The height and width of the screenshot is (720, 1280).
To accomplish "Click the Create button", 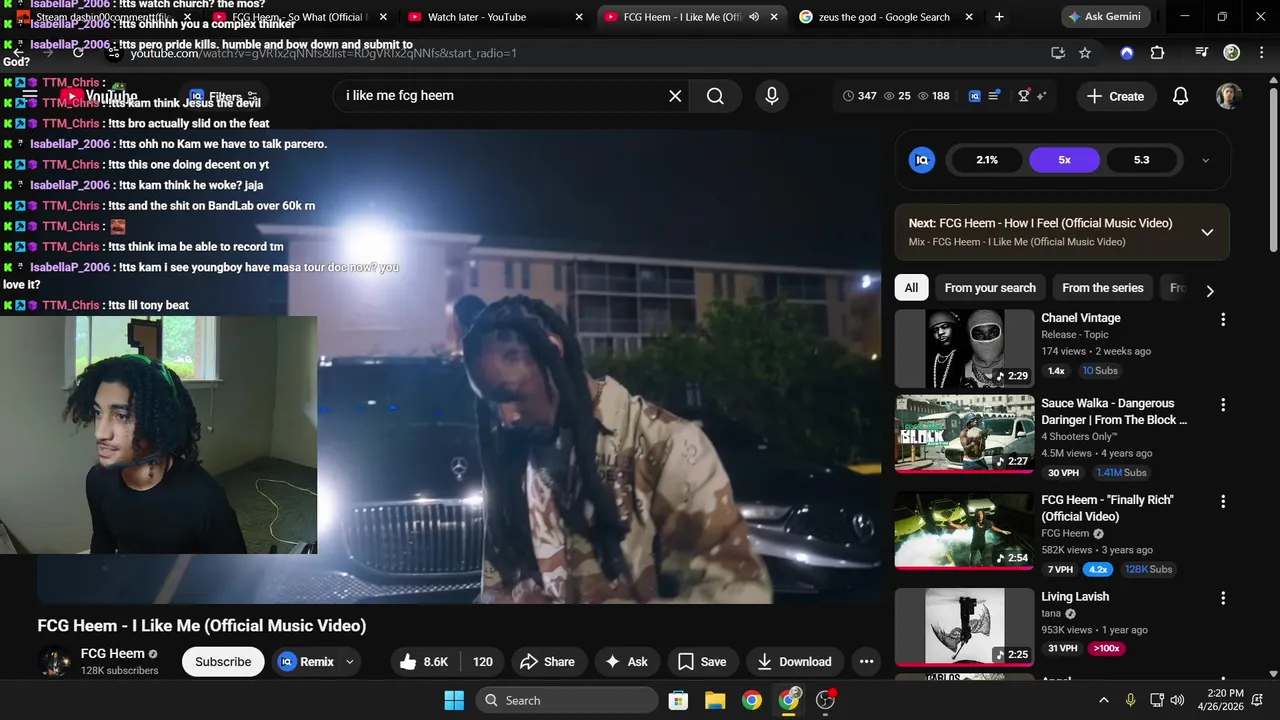I will 1115,96.
